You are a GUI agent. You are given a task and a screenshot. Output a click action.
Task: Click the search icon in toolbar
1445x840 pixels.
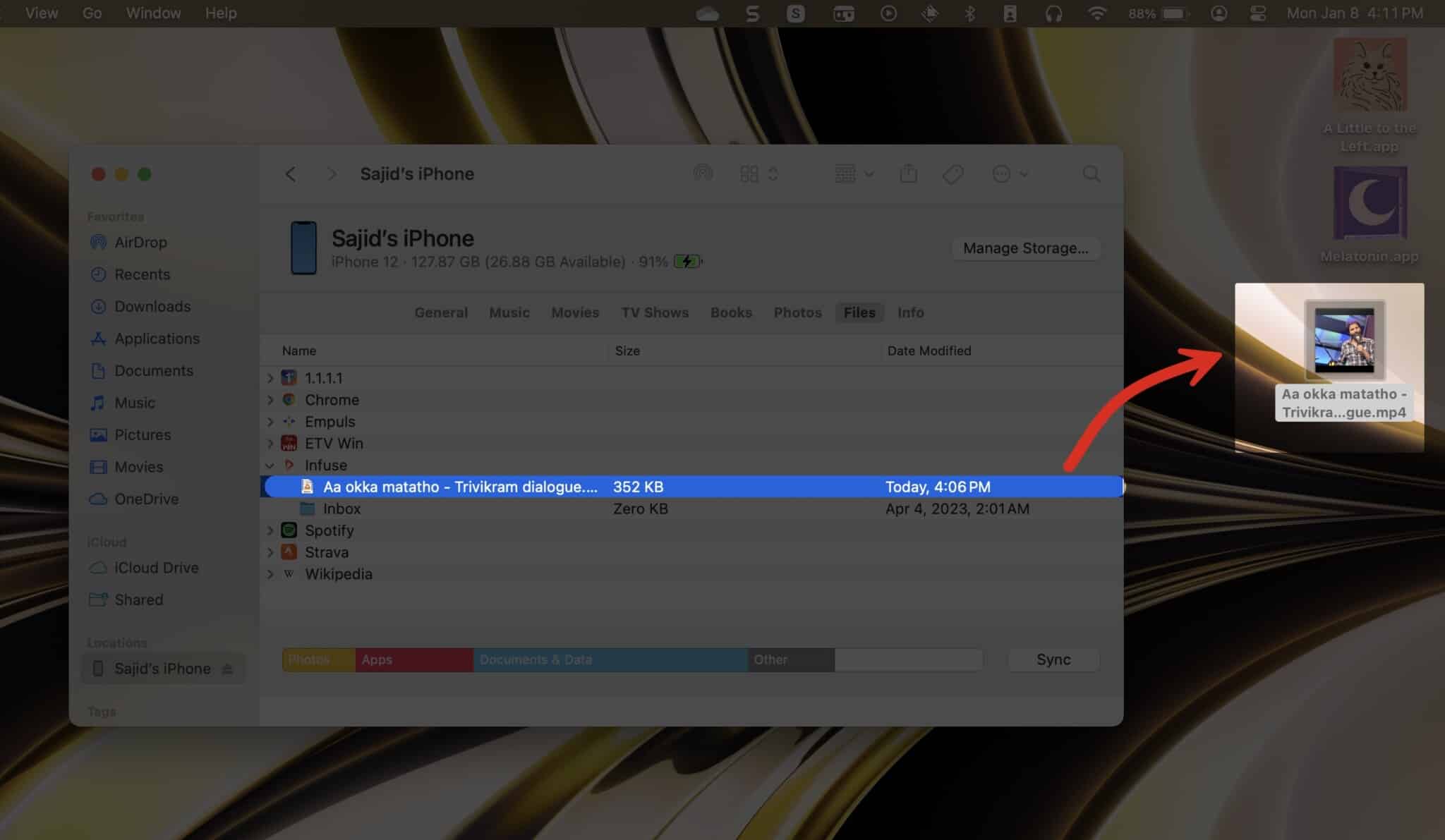[1091, 173]
